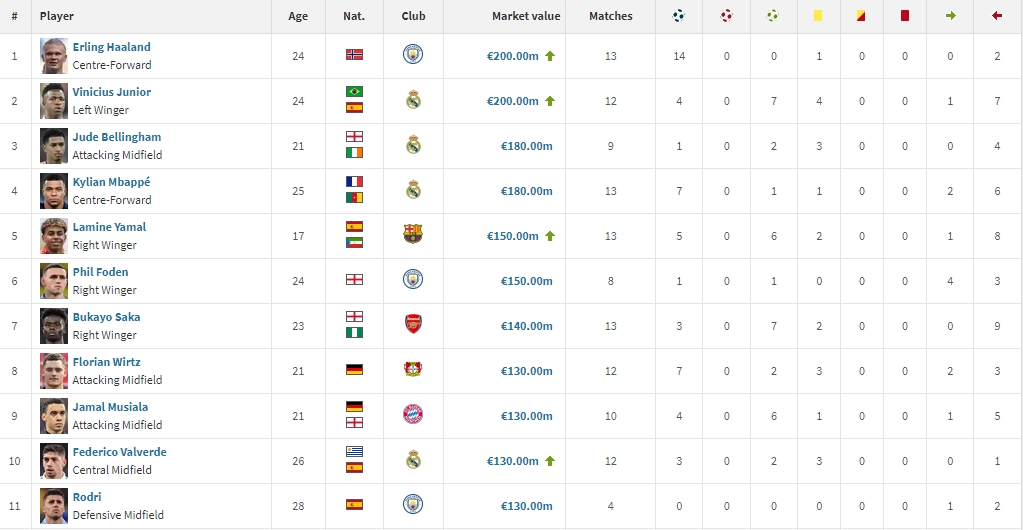The image size is (1023, 530).
Task: Open Bayern Munich crest in Jamal Musiala's row
Action: coord(413,415)
